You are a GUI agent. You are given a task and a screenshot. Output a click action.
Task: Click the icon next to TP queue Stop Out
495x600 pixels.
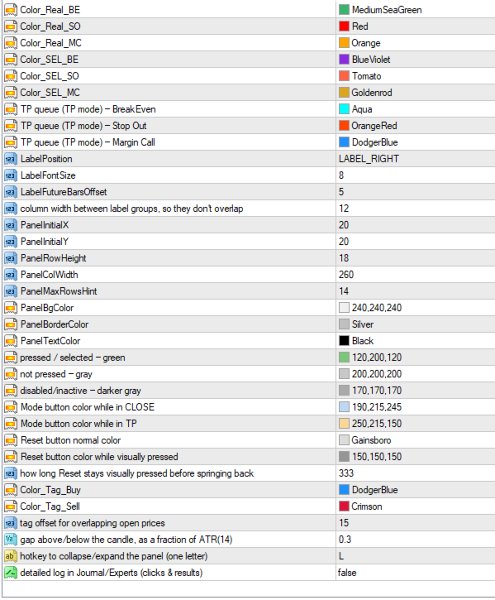coord(11,126)
